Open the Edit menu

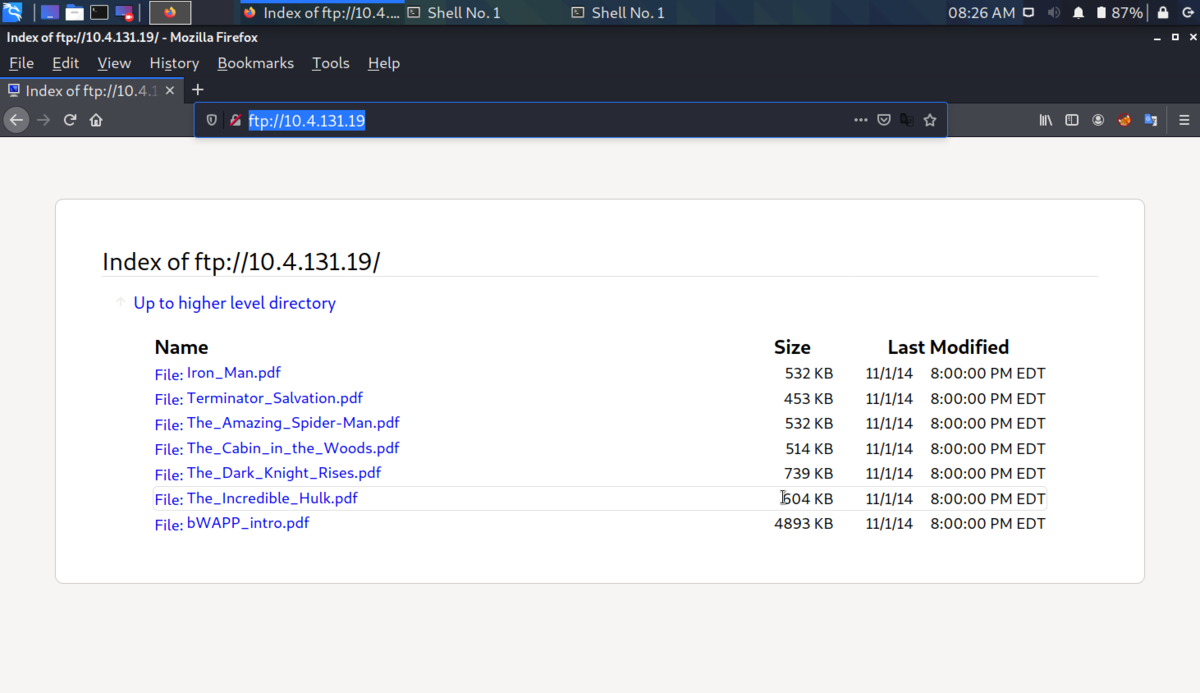tap(65, 63)
